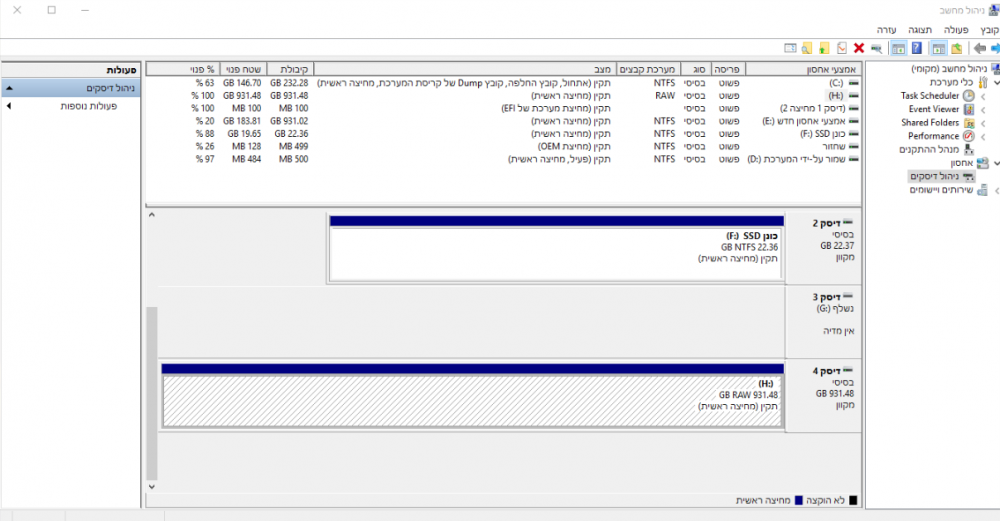
Task: Select the שירותים ויישומים services icon
Action: [x=983, y=190]
